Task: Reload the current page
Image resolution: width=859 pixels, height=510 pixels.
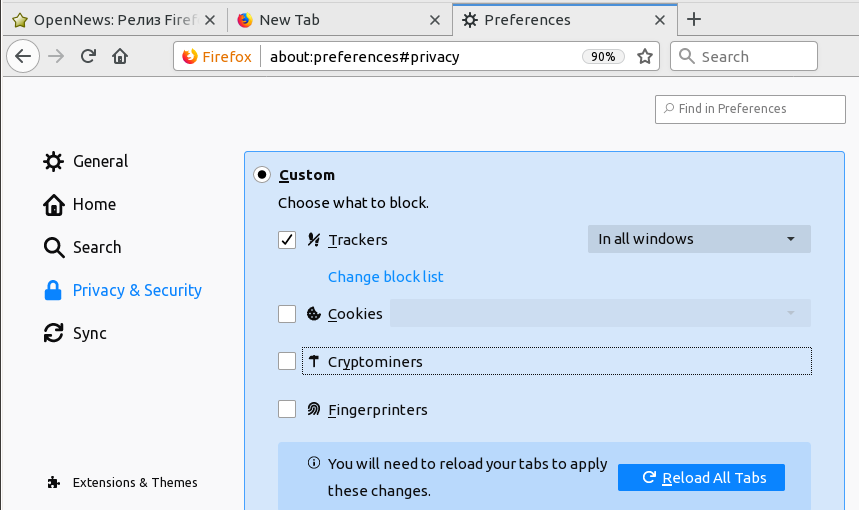Action: click(x=88, y=57)
